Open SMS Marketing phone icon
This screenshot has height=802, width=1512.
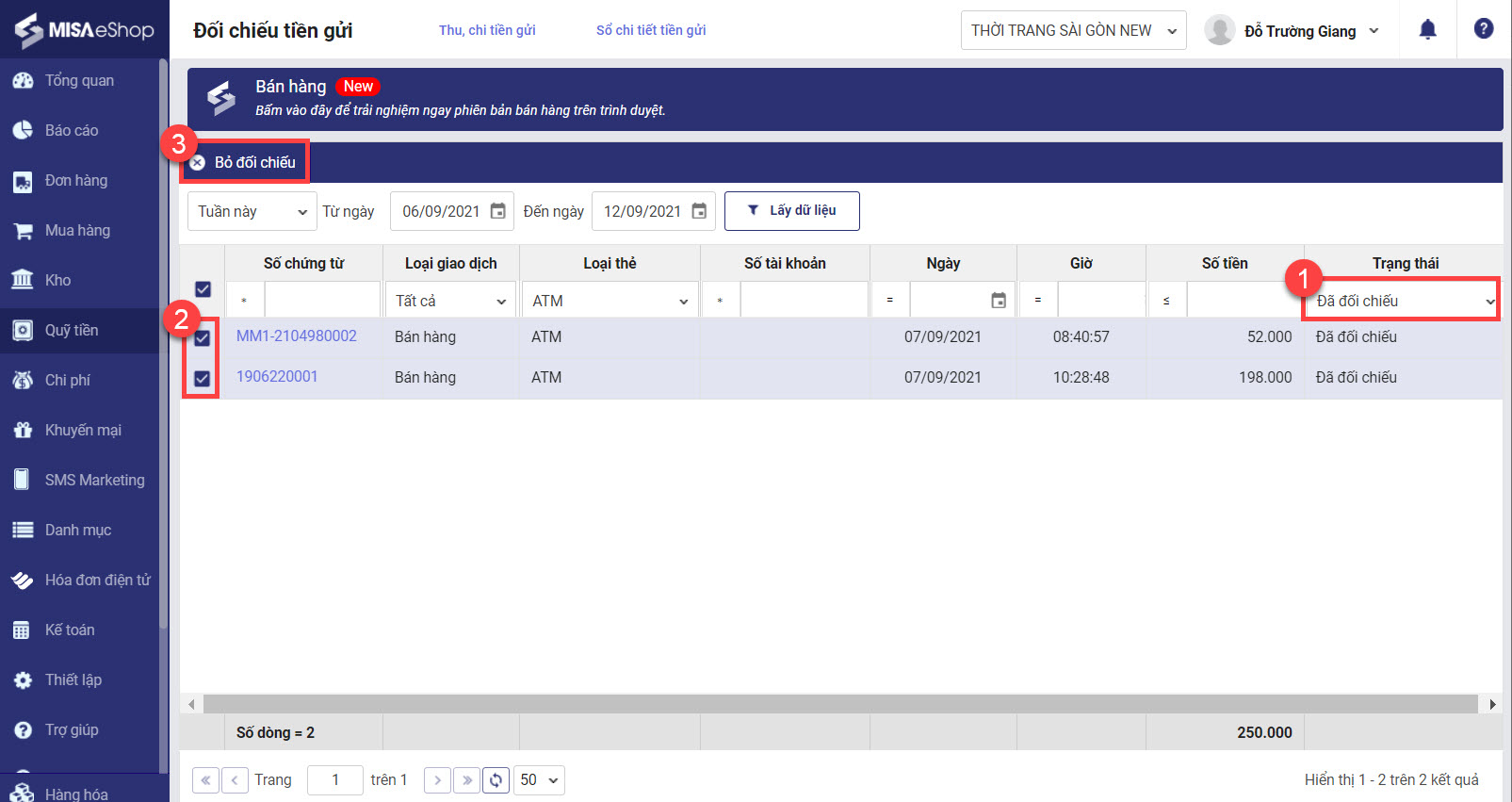23,480
